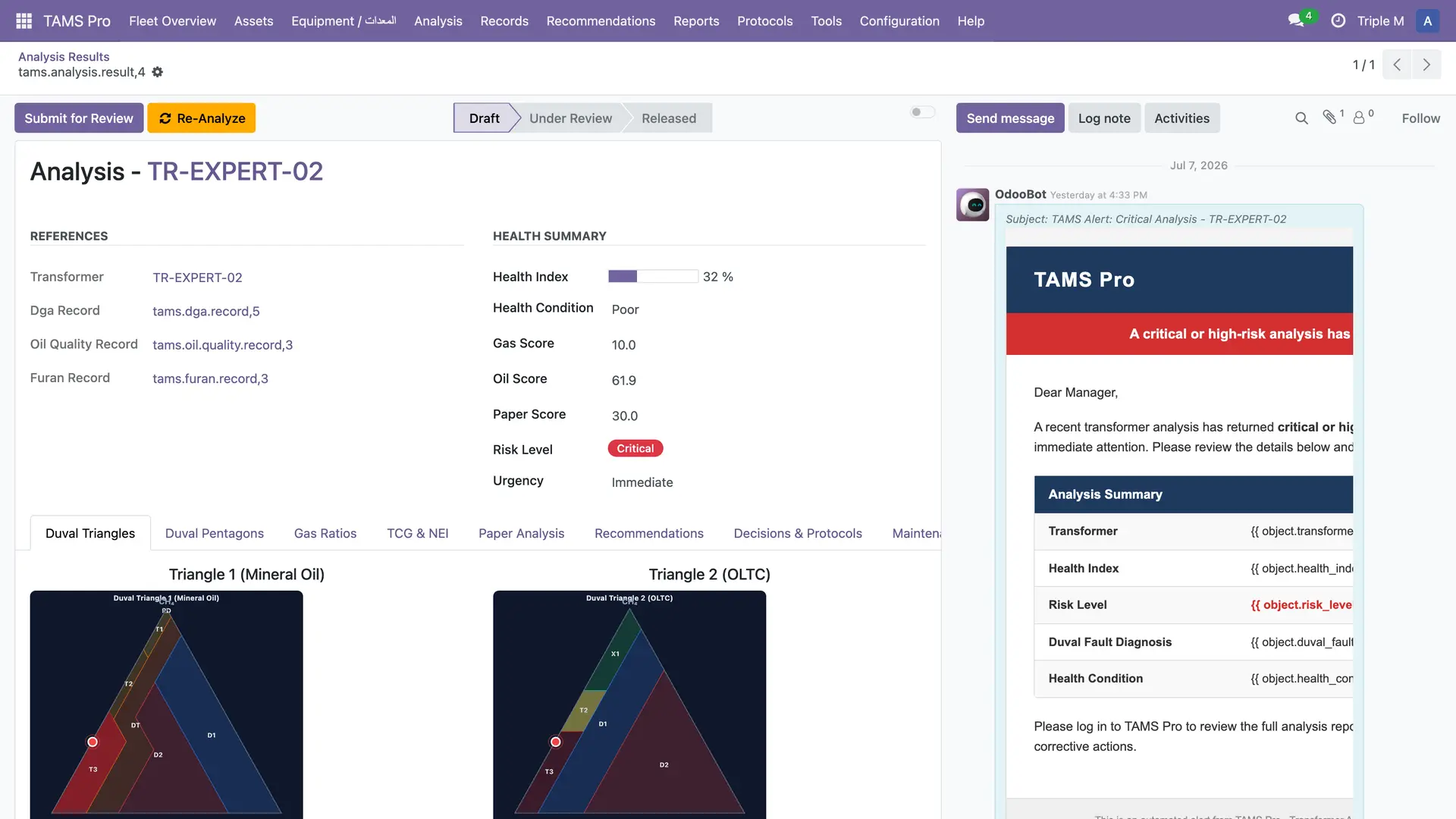Search messages with the magnifier icon

[x=1301, y=118]
